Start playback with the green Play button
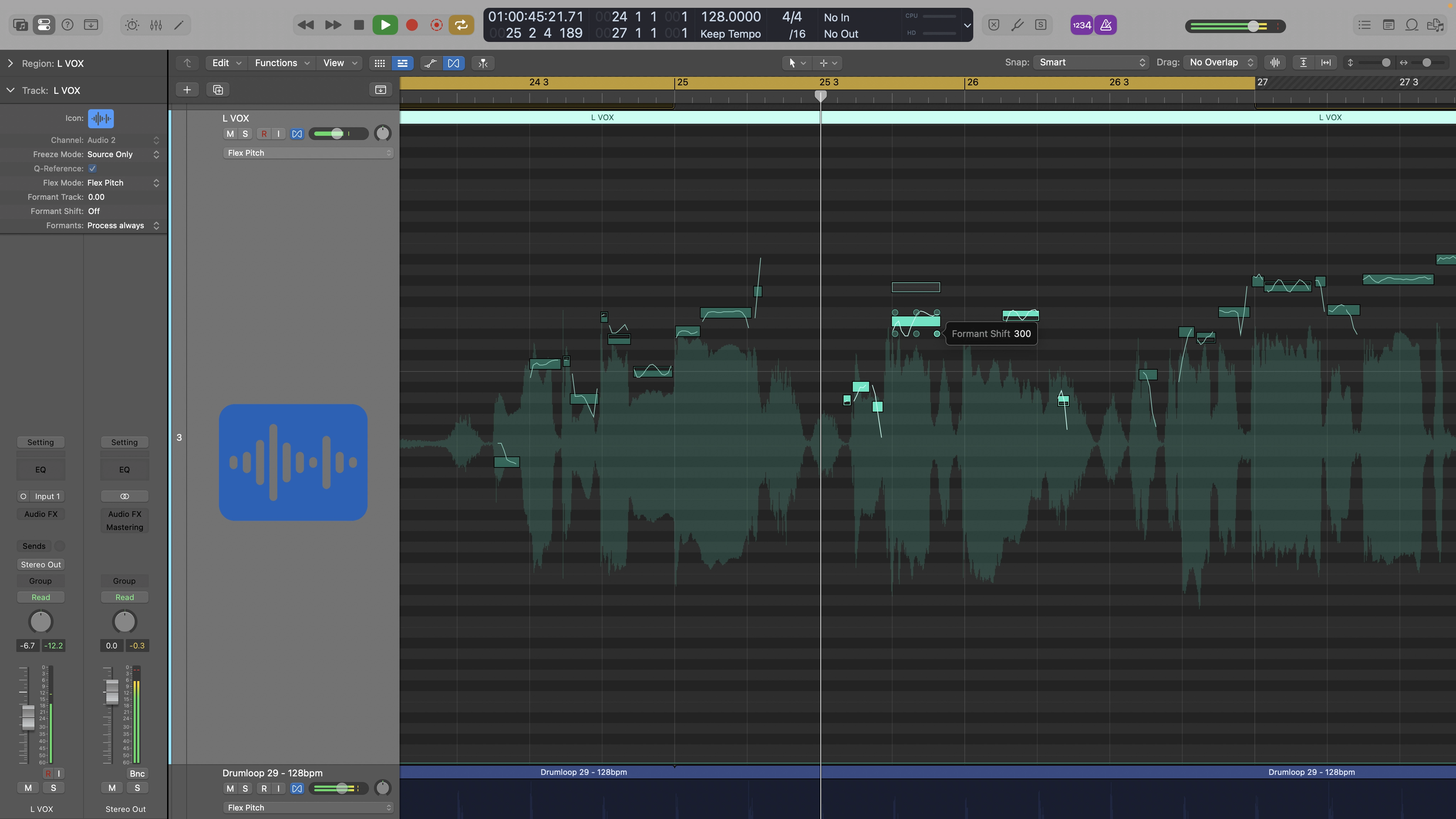The height and width of the screenshot is (819, 1456). tap(385, 25)
